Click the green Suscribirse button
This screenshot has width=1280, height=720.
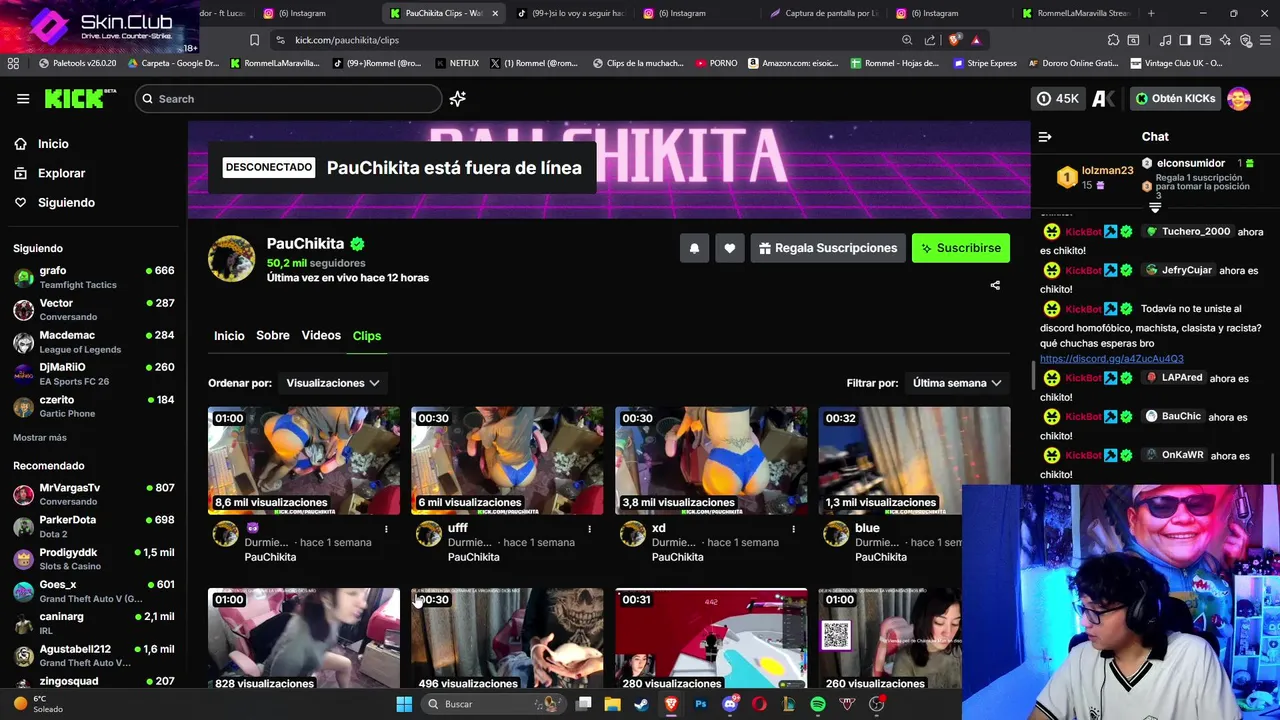click(x=961, y=248)
